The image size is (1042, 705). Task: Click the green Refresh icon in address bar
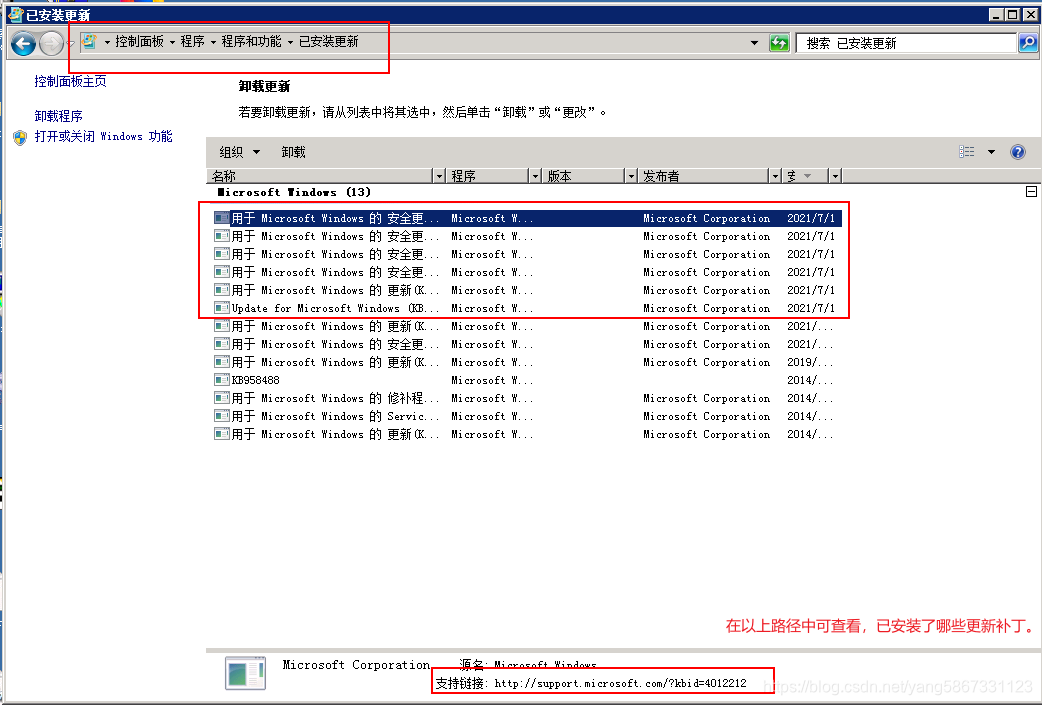779,43
